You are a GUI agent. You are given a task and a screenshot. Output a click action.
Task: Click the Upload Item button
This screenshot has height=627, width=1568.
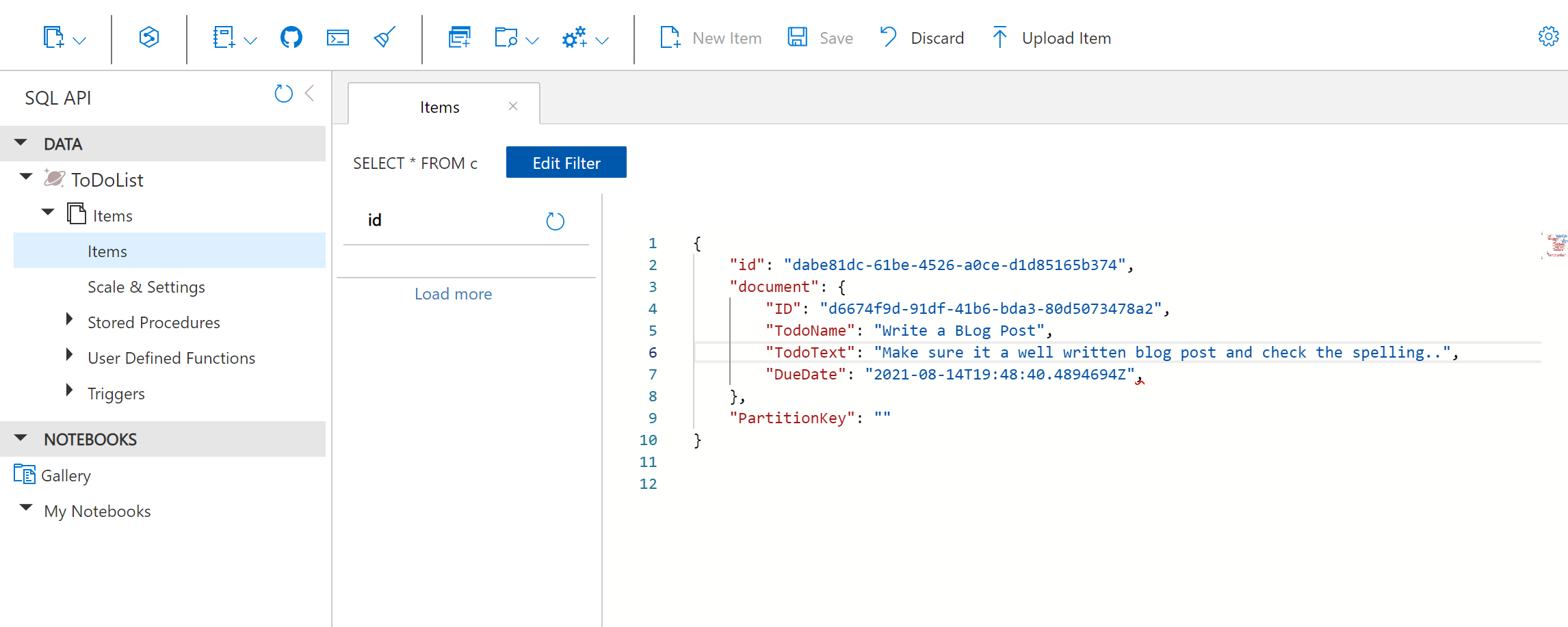pyautogui.click(x=1051, y=38)
